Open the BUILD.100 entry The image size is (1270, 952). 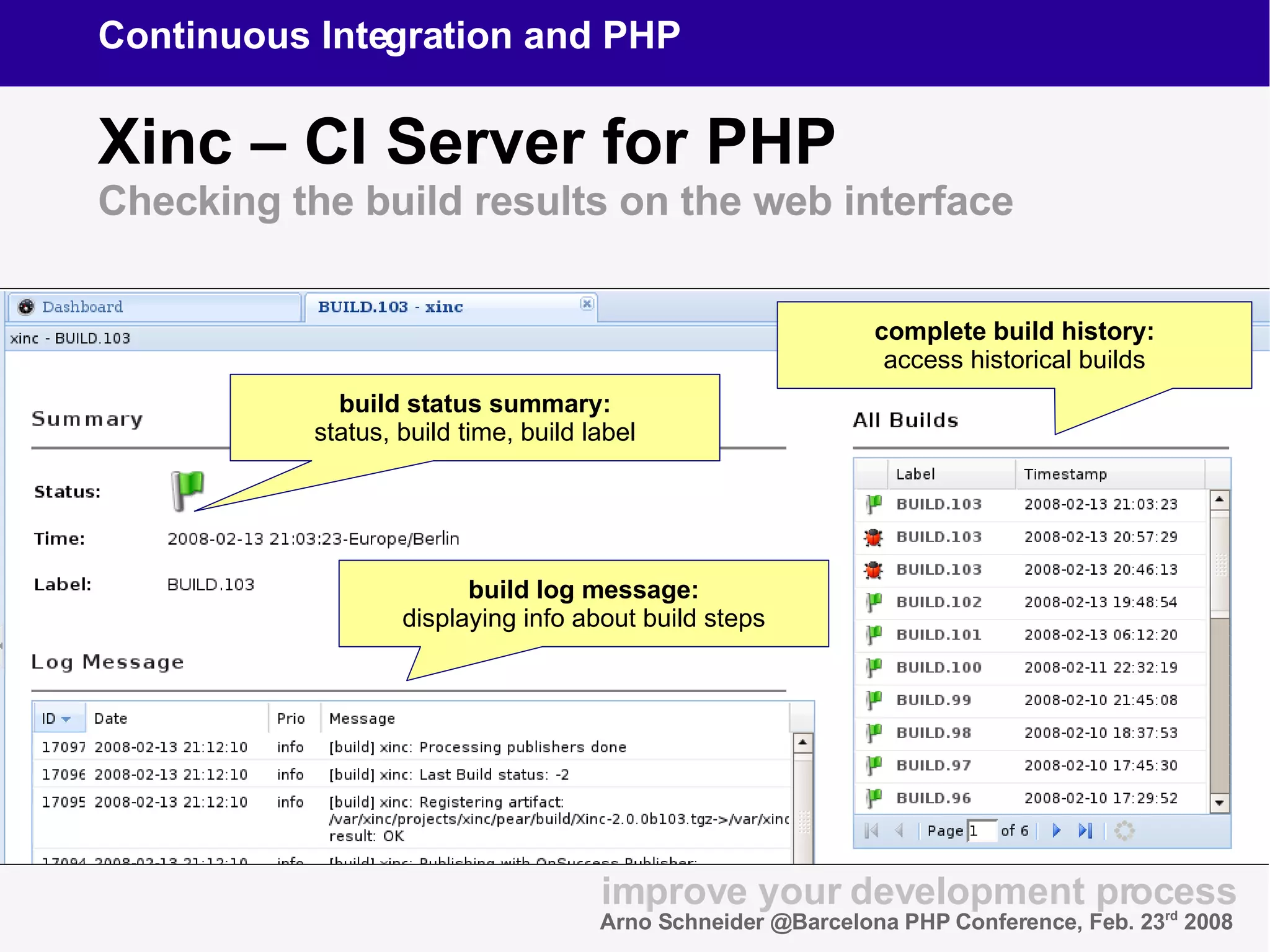pos(938,667)
